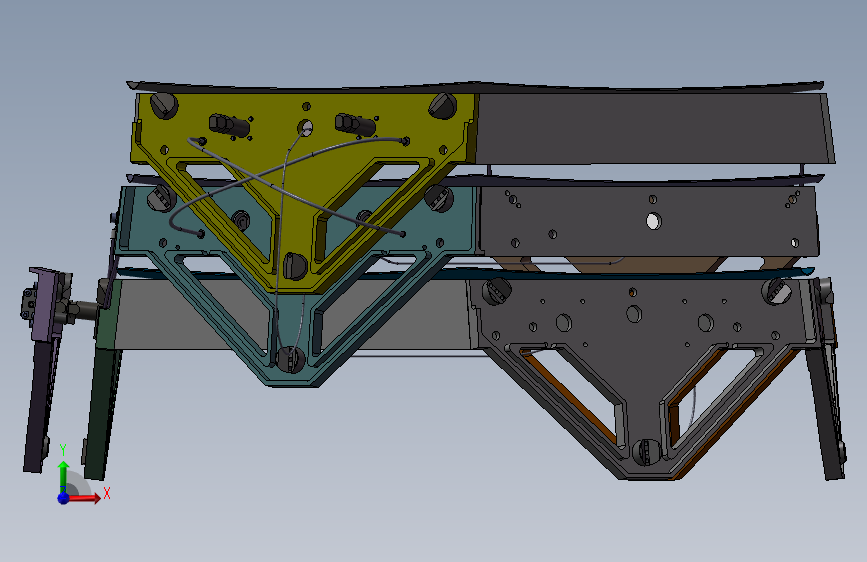Select the top-right screw on yellow plate
This screenshot has height=562, width=867.
[x=443, y=105]
